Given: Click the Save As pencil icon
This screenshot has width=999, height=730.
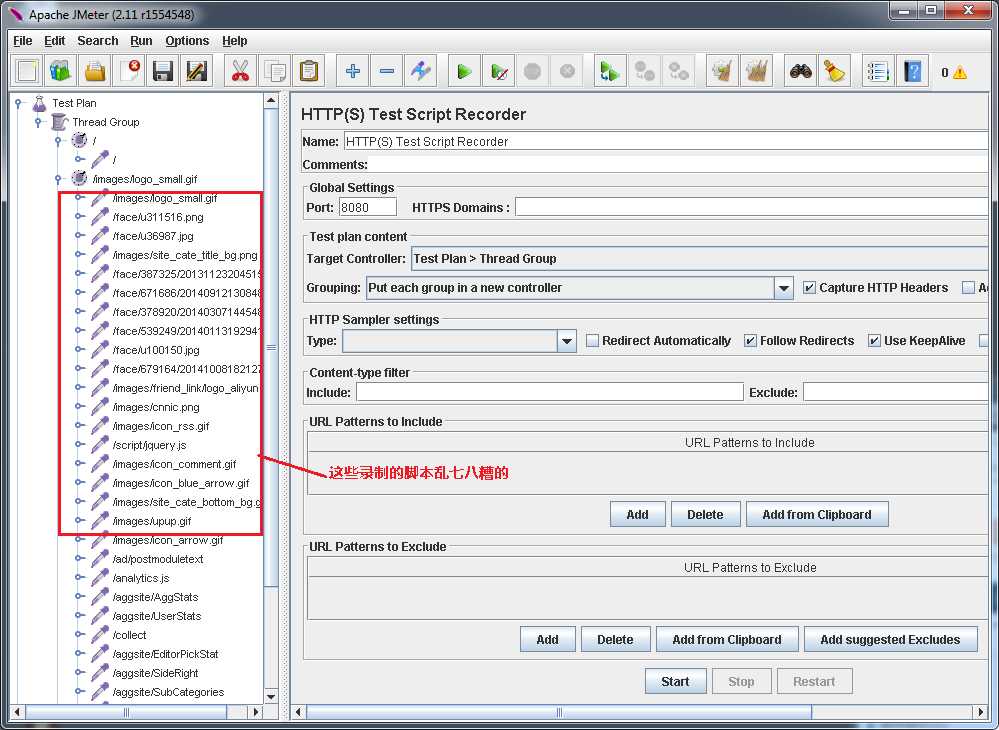Looking at the screenshot, I should [196, 71].
